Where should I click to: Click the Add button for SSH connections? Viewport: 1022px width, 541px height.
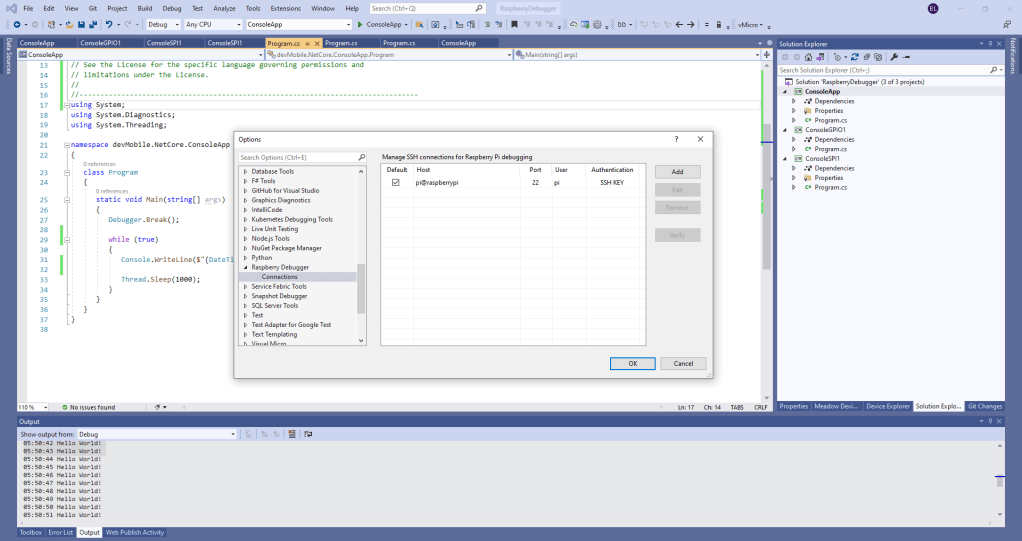click(677, 172)
